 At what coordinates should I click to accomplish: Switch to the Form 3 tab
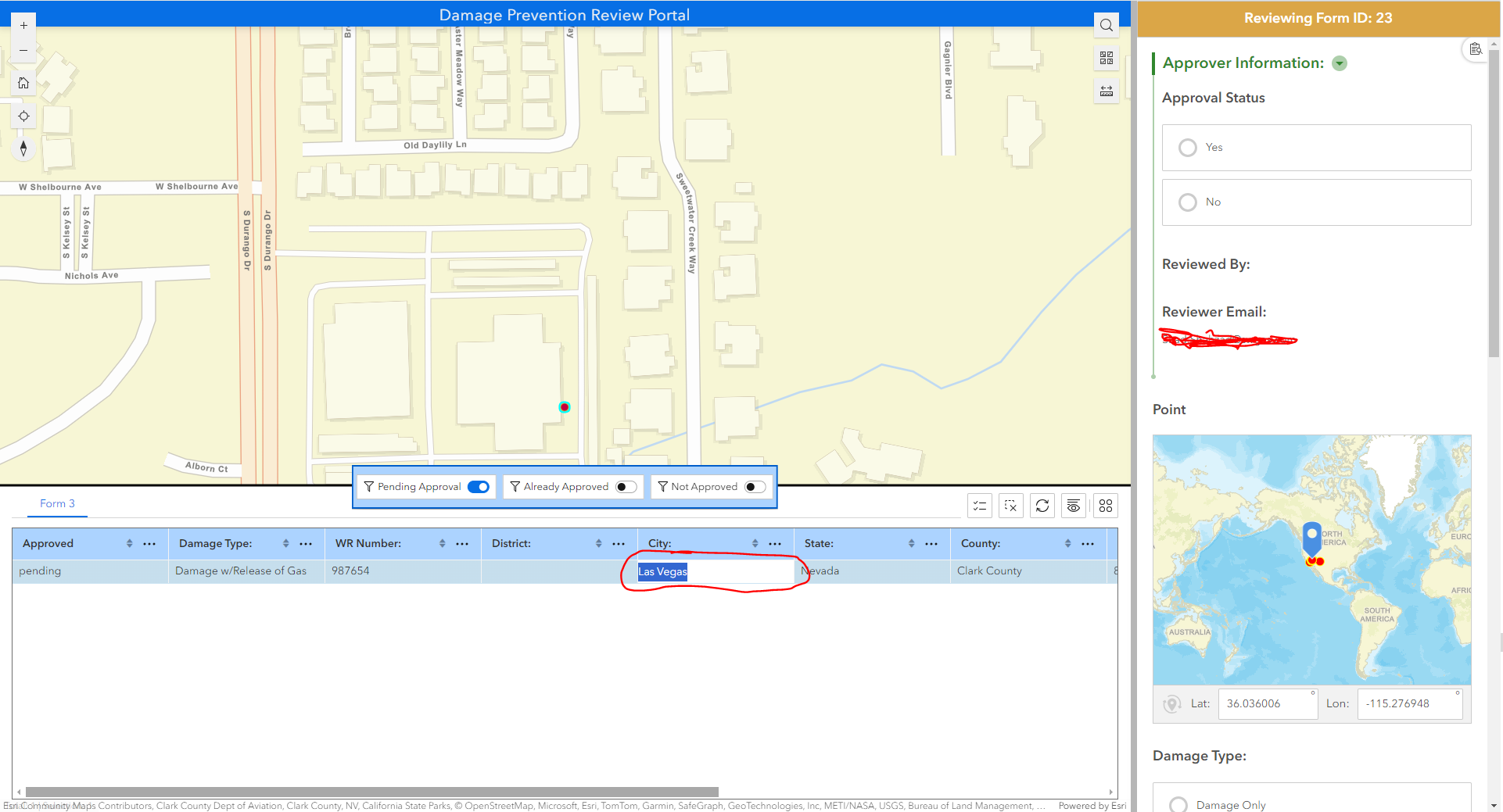coord(57,503)
